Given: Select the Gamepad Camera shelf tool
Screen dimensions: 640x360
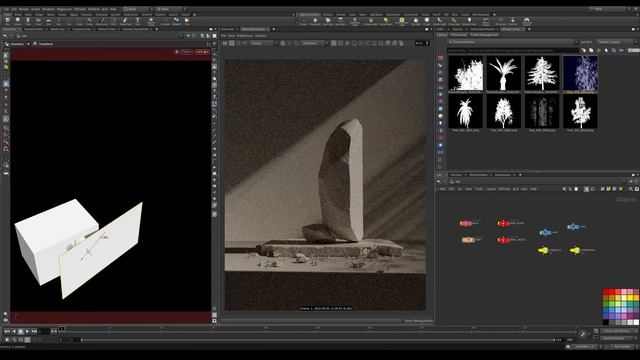Looking at the screenshot, I should [527, 21].
